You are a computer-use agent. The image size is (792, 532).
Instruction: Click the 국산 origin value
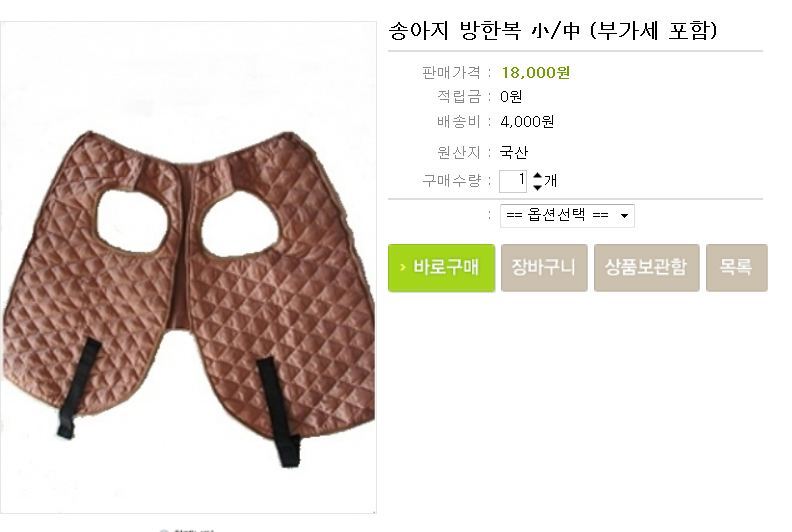tap(514, 152)
